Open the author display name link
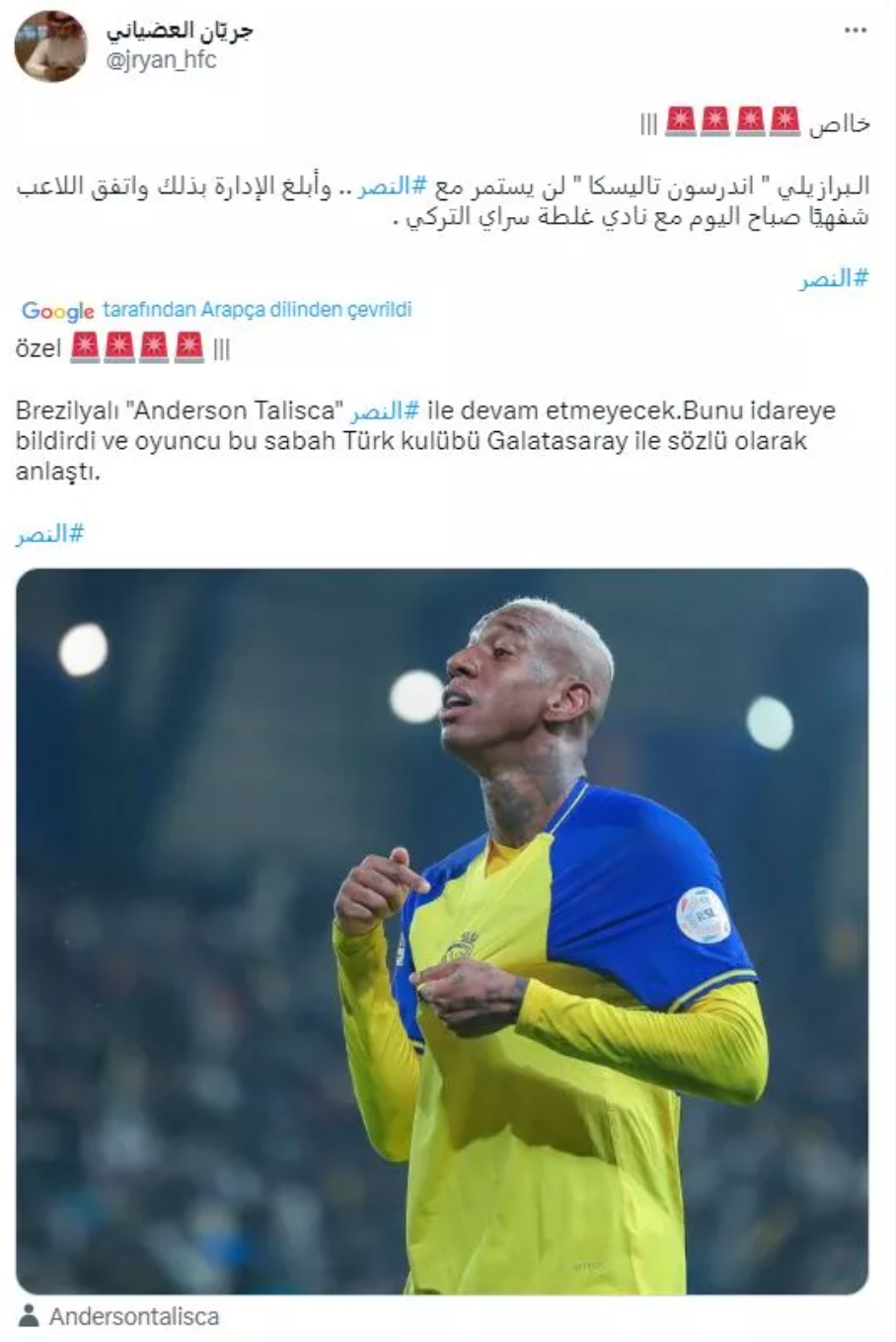The image size is (896, 1342). click(180, 31)
